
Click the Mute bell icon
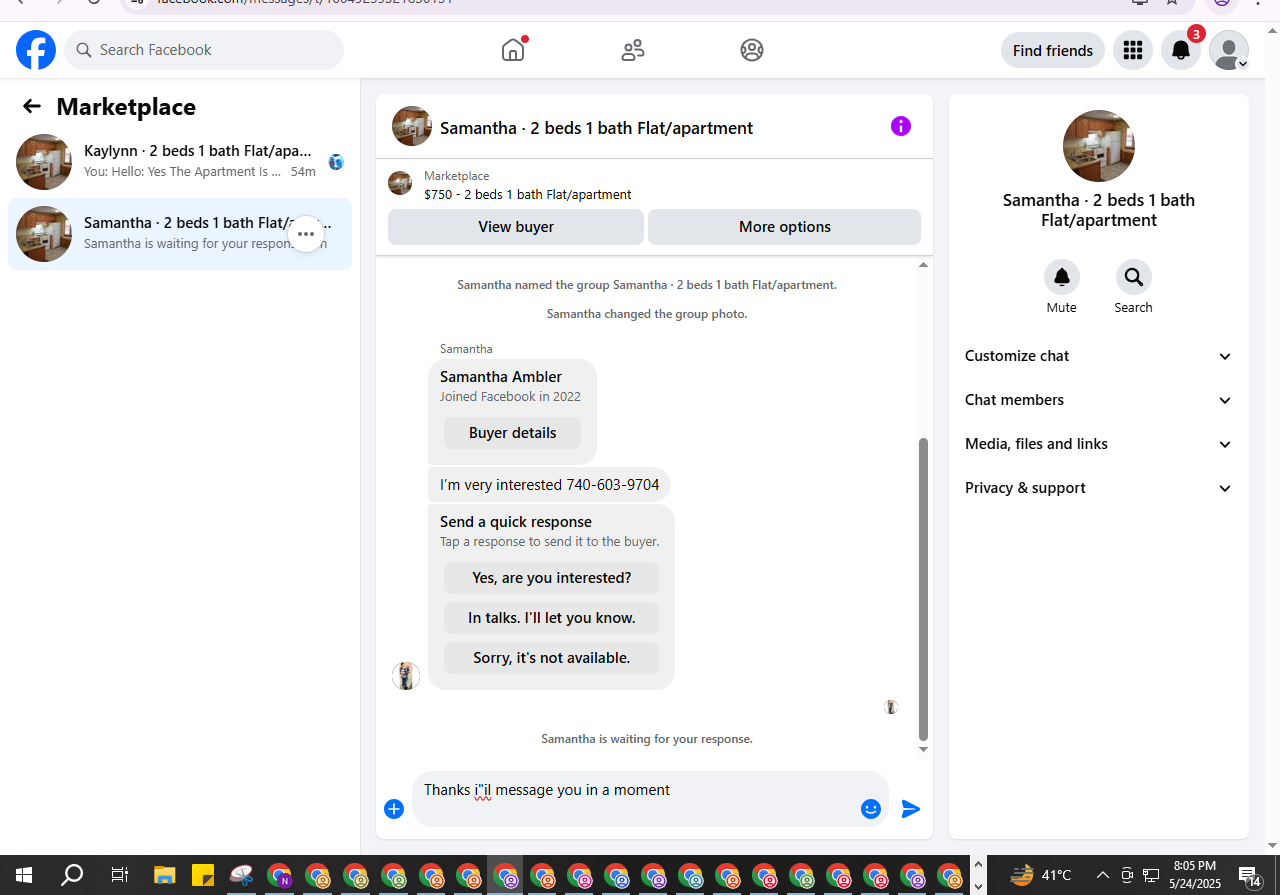(1062, 277)
